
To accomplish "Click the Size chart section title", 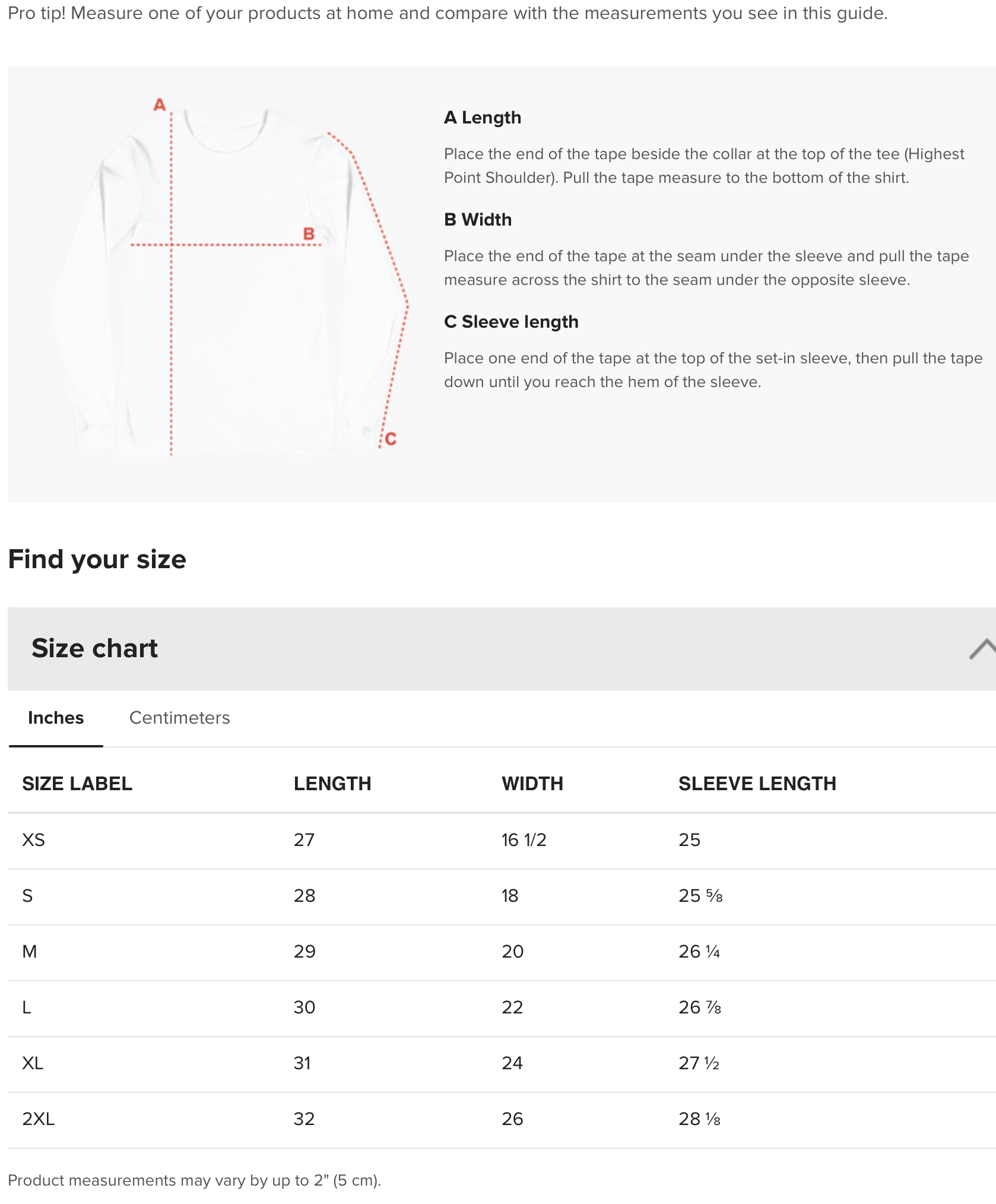I will pyautogui.click(x=95, y=648).
